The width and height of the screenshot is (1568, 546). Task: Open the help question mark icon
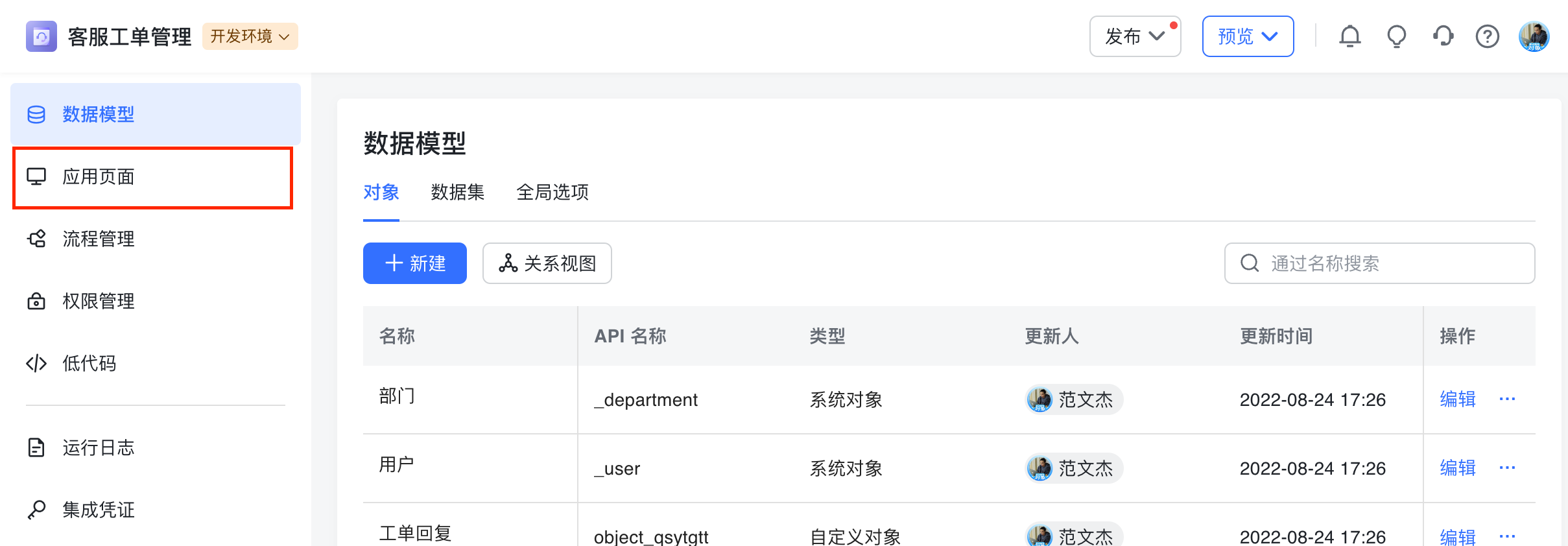[x=1487, y=36]
